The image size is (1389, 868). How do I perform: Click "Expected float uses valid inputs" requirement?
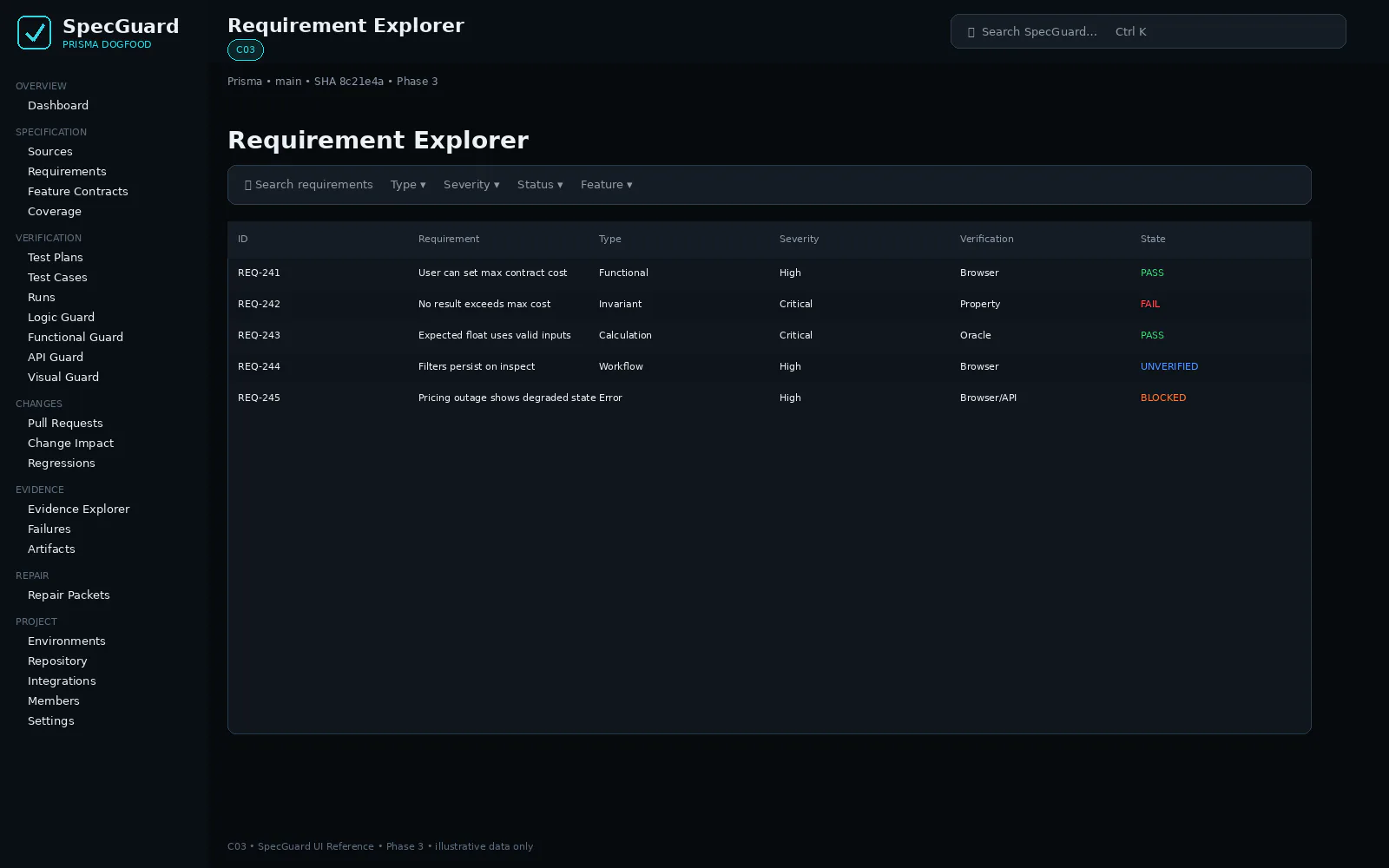pyautogui.click(x=495, y=335)
